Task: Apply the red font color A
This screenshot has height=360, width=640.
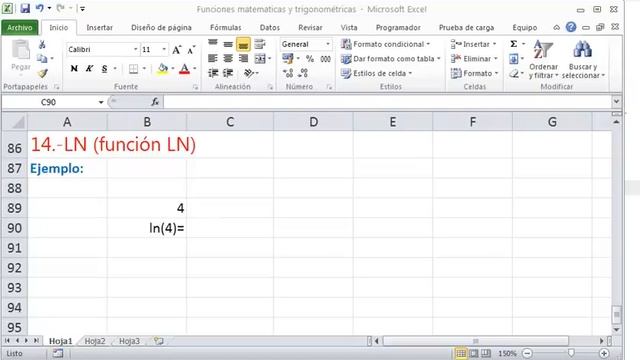Action: point(184,69)
